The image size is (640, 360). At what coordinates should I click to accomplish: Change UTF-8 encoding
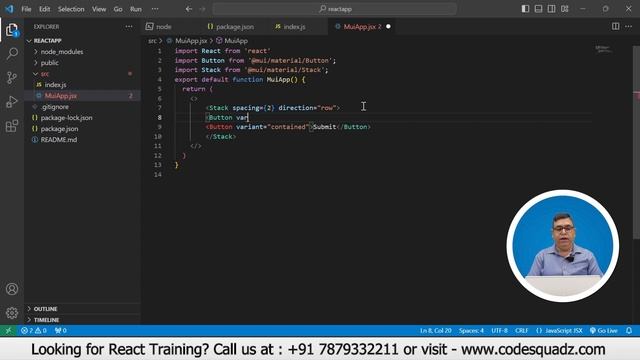(500, 330)
